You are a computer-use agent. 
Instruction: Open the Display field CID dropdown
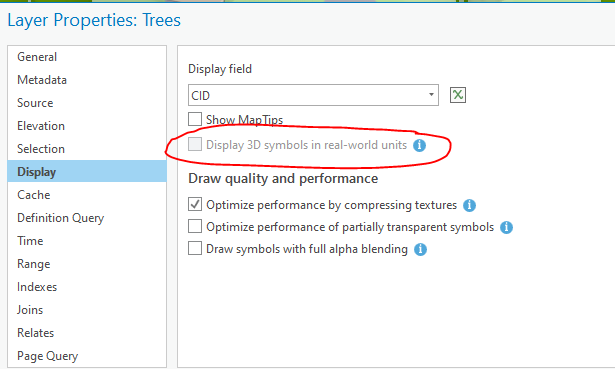point(313,95)
